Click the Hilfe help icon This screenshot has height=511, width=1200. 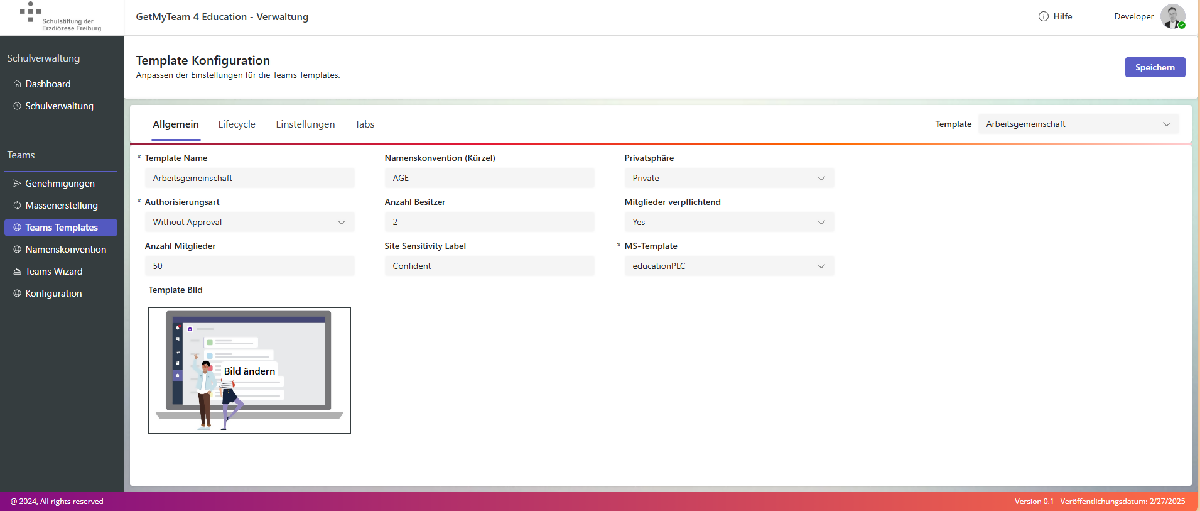1044,16
